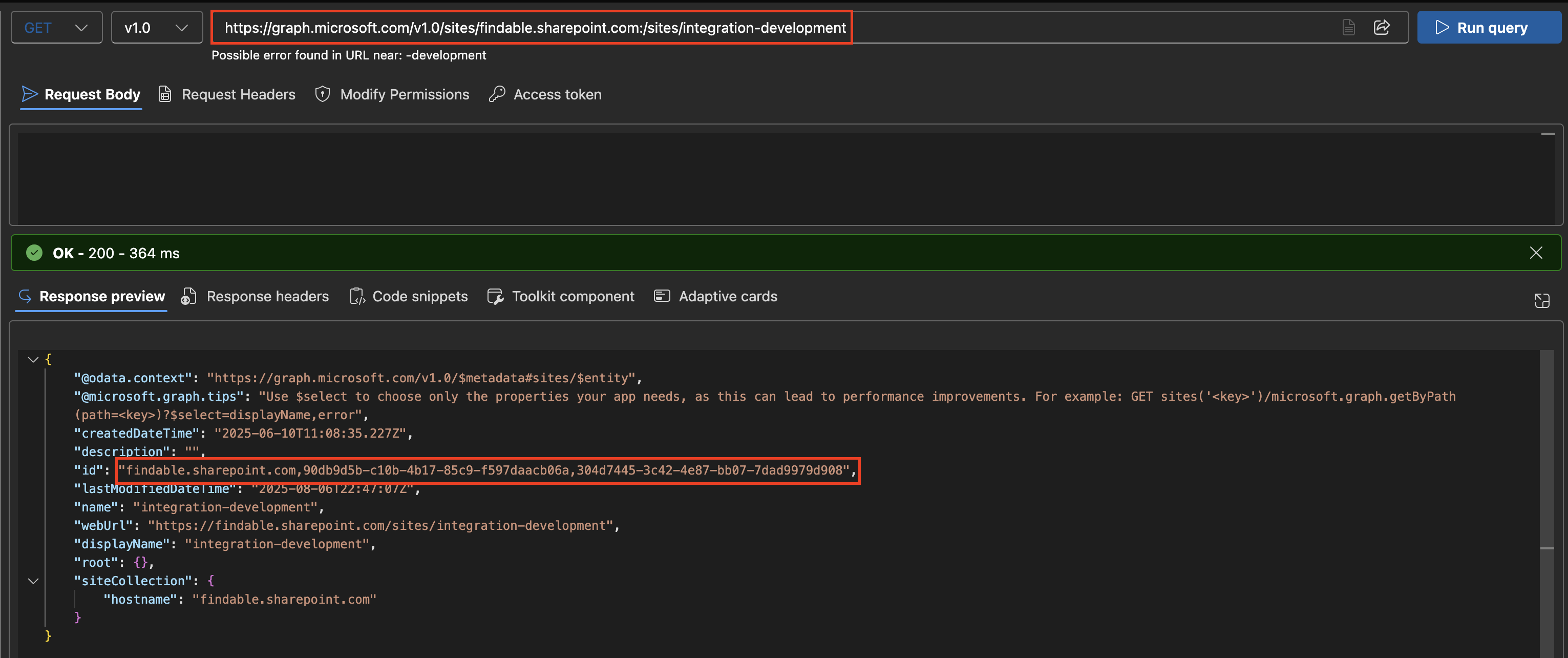Click the Access token key icon
Viewport: 1568px width, 658px height.
(x=497, y=94)
